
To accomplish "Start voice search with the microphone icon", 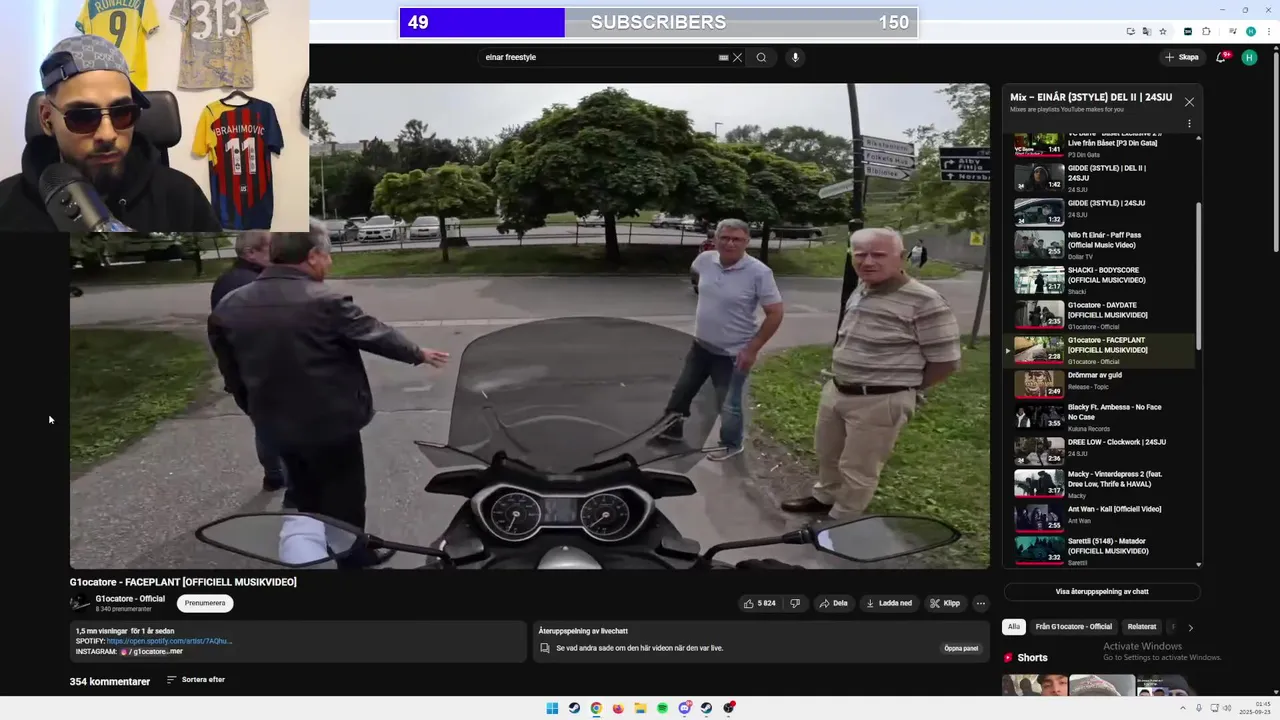I will [x=796, y=57].
